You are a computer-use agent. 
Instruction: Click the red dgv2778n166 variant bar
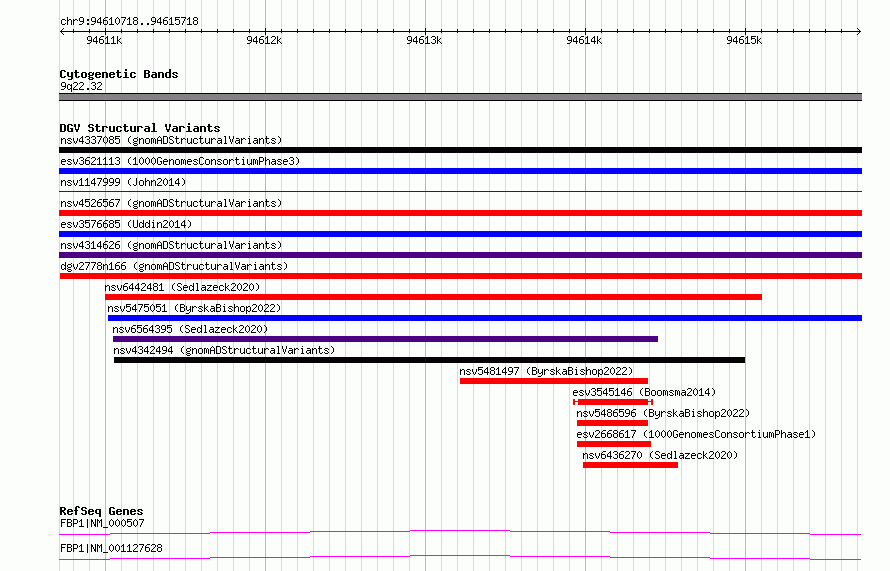pos(460,276)
